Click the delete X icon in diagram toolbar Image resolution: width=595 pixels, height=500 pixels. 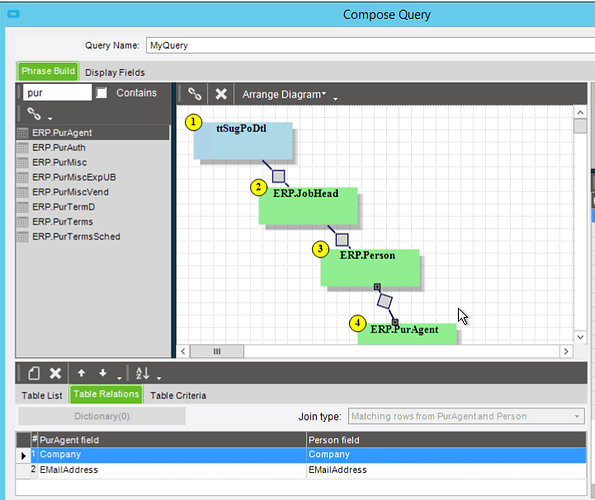221,94
